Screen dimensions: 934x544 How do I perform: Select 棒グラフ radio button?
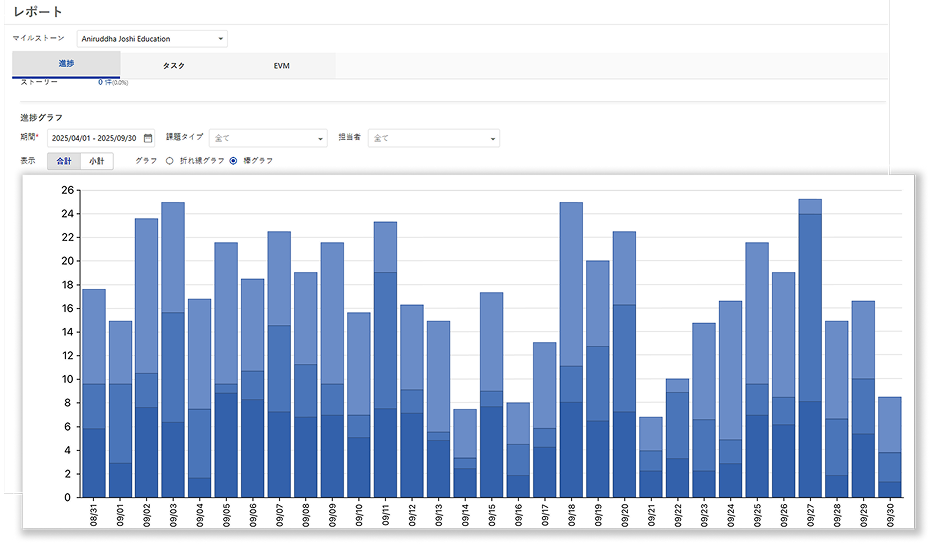234,160
